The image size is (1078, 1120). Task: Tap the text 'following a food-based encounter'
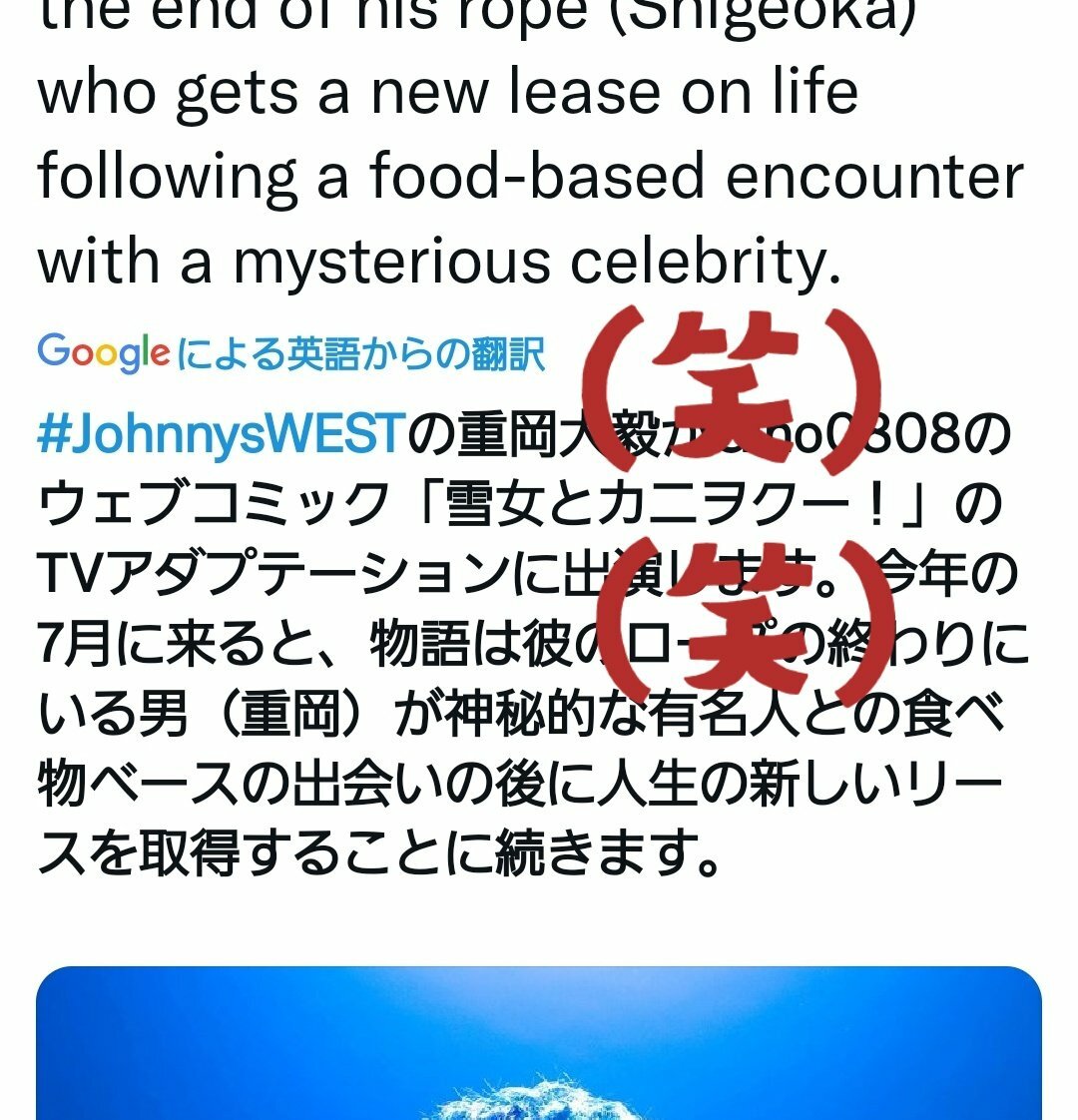(531, 177)
